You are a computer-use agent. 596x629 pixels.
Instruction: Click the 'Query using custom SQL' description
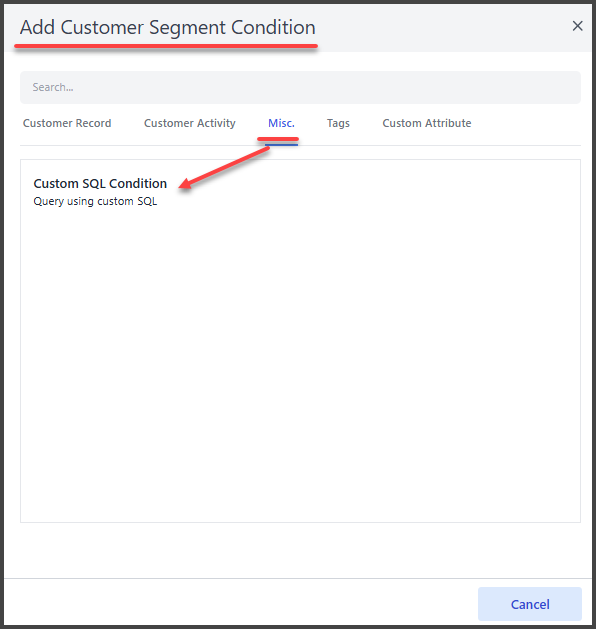[x=95, y=201]
